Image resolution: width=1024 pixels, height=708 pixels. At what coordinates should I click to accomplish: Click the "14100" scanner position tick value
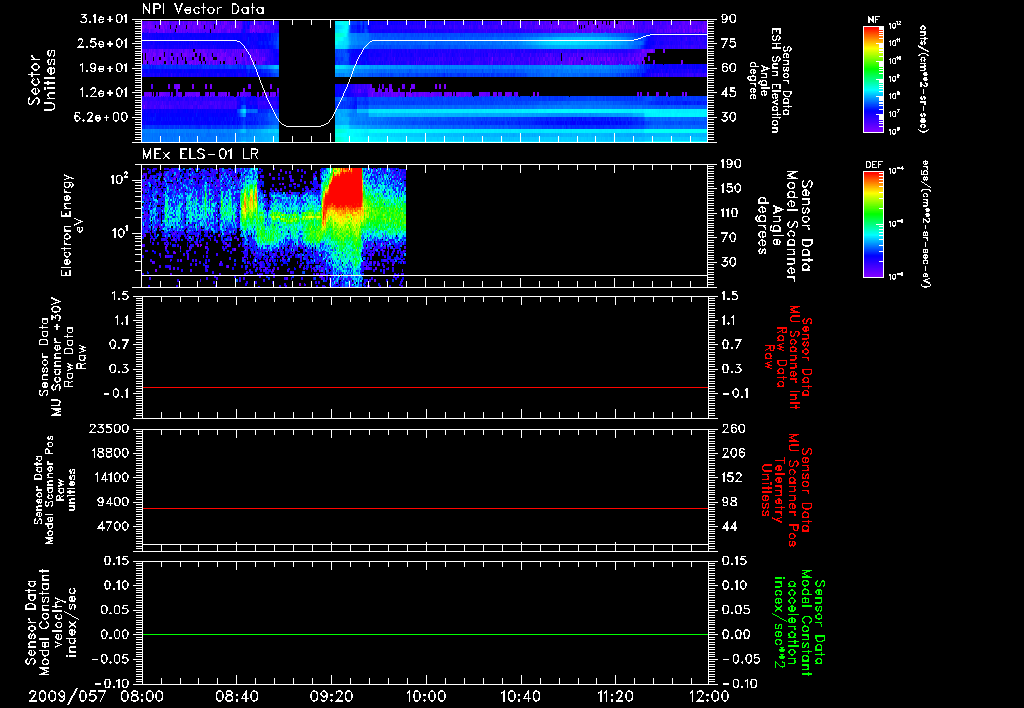[x=109, y=477]
